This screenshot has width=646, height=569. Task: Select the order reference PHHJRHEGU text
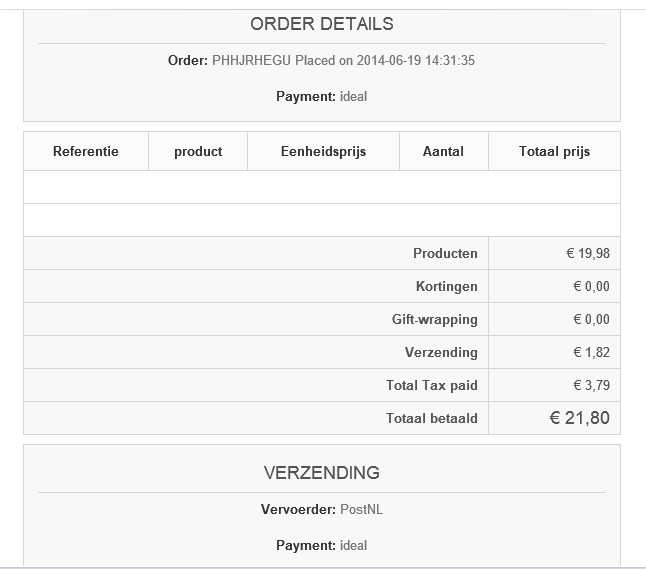tap(251, 61)
